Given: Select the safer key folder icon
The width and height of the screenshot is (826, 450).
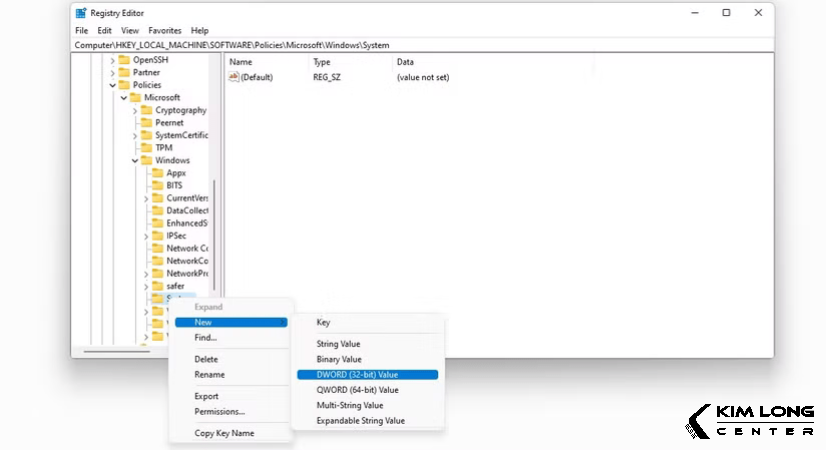Looking at the screenshot, I should coord(157,286).
